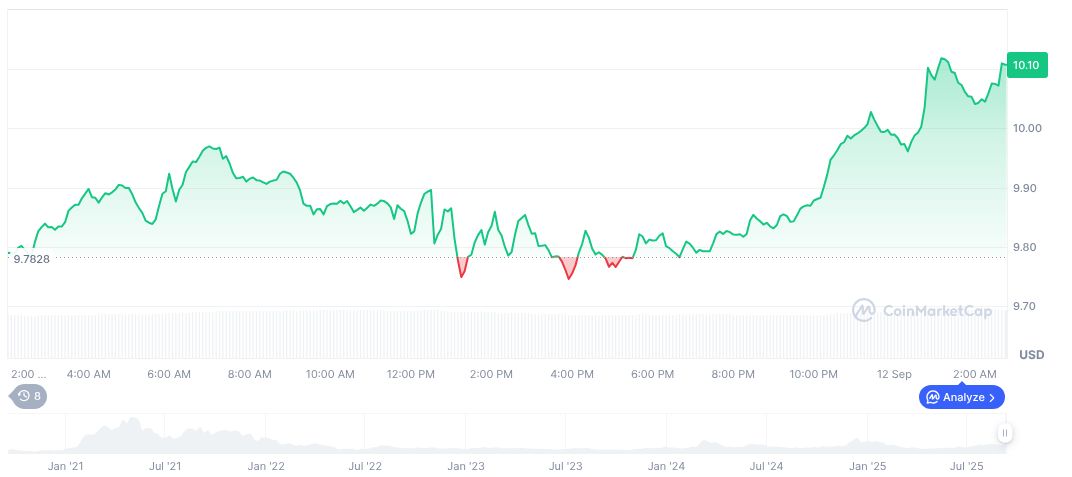Screen dimensions: 1072x477
Task: Open the history events badge showing 8
Action: (x=29, y=396)
